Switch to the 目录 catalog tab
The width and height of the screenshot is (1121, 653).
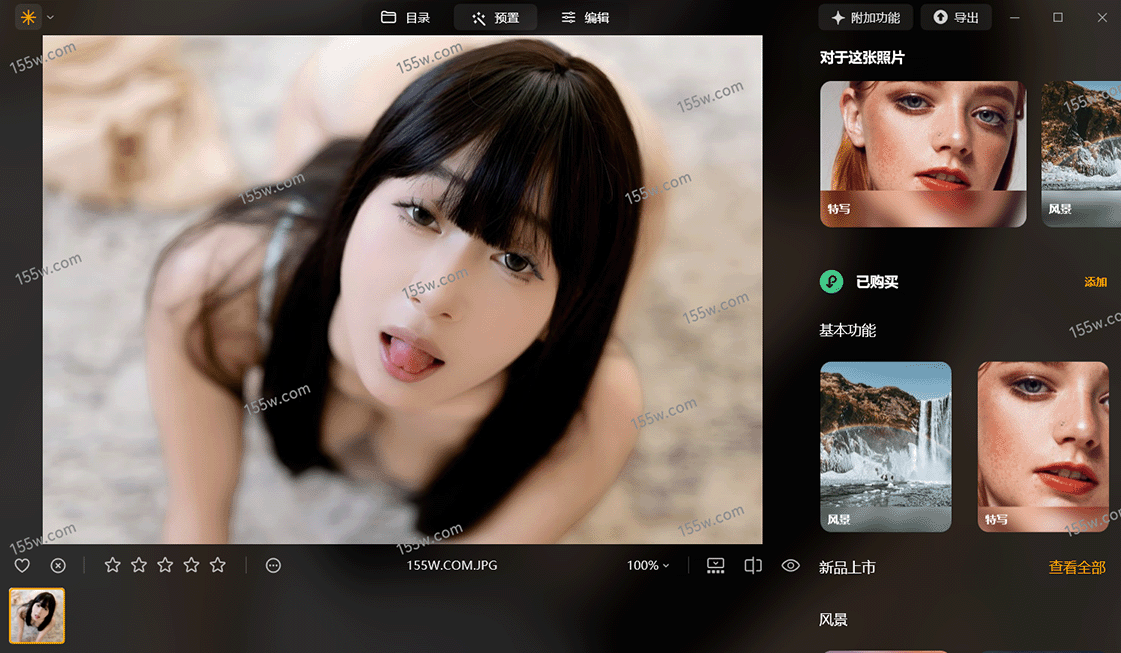pyautogui.click(x=405, y=17)
